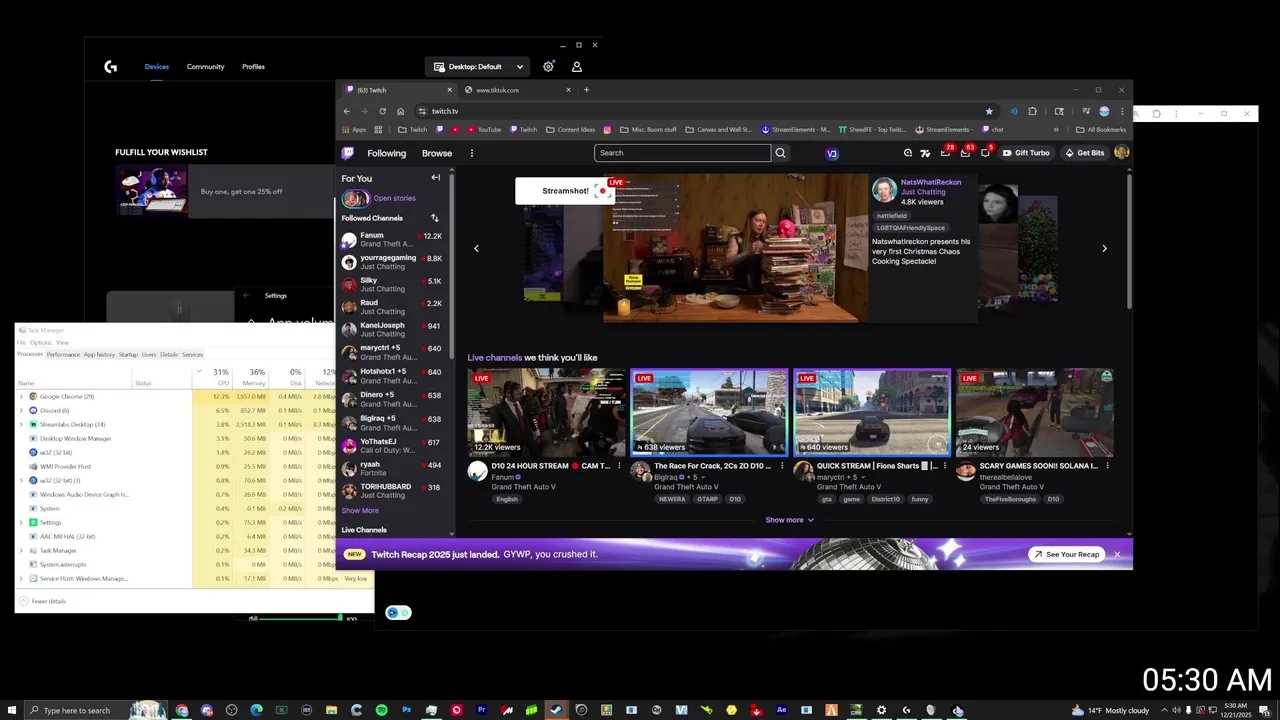Screen dimensions: 1280x720
Task: Open the Twitch more options menu beside Browse
Action: pyautogui.click(x=472, y=153)
